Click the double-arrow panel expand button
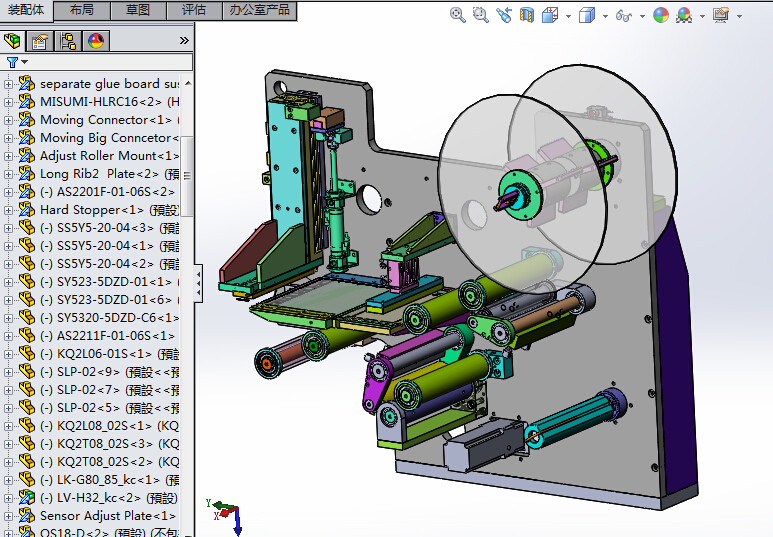This screenshot has width=773, height=537. (184, 41)
